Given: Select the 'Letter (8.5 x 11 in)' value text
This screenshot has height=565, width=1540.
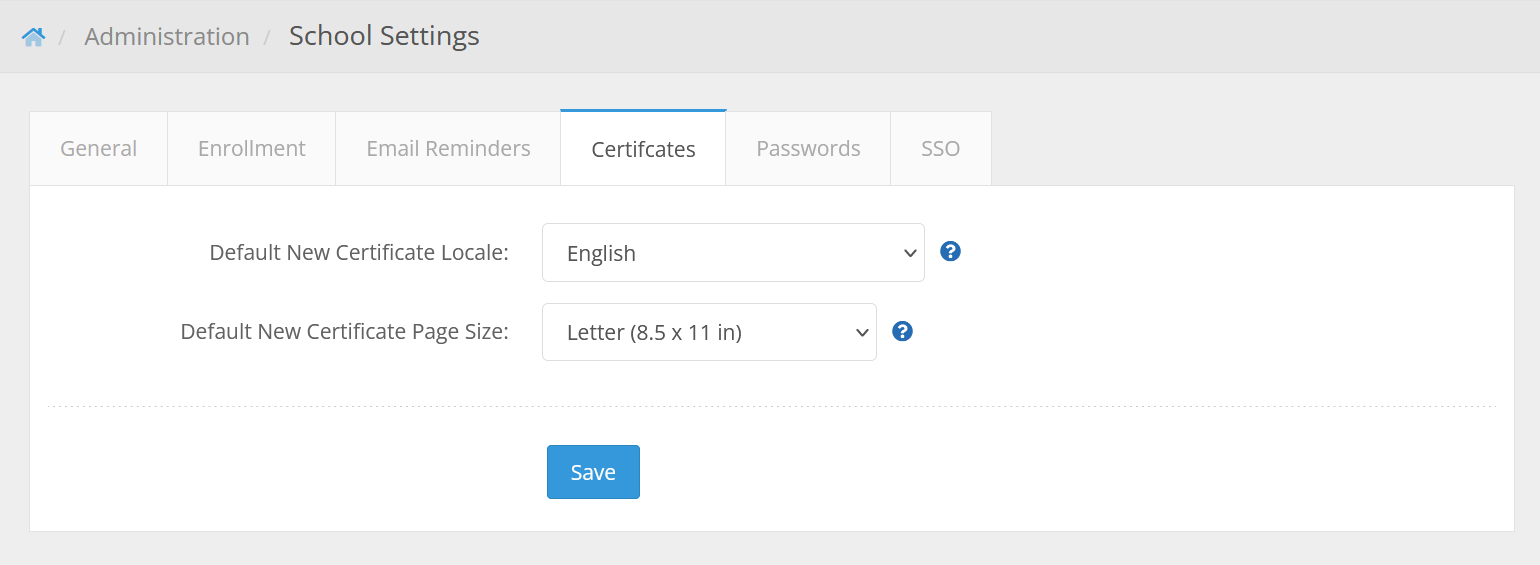Looking at the screenshot, I should click(x=654, y=333).
